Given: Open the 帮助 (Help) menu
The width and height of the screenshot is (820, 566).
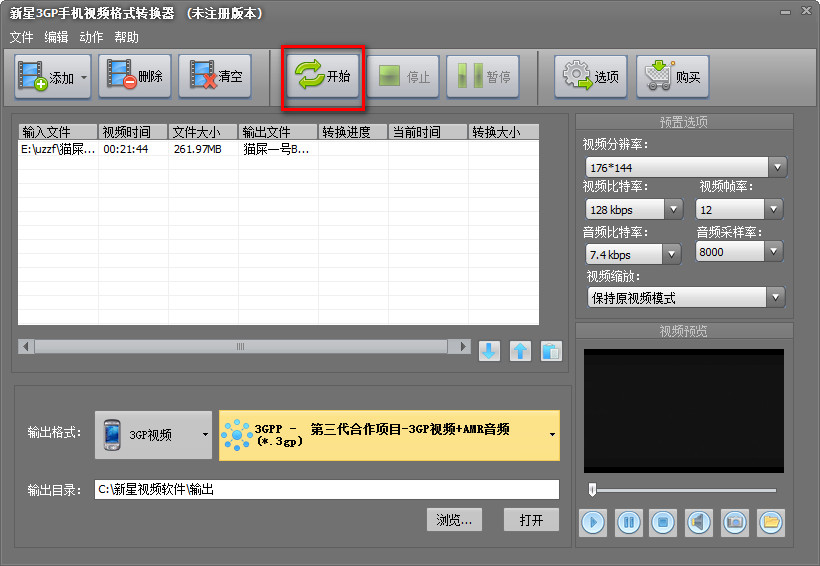Looking at the screenshot, I should (x=127, y=37).
